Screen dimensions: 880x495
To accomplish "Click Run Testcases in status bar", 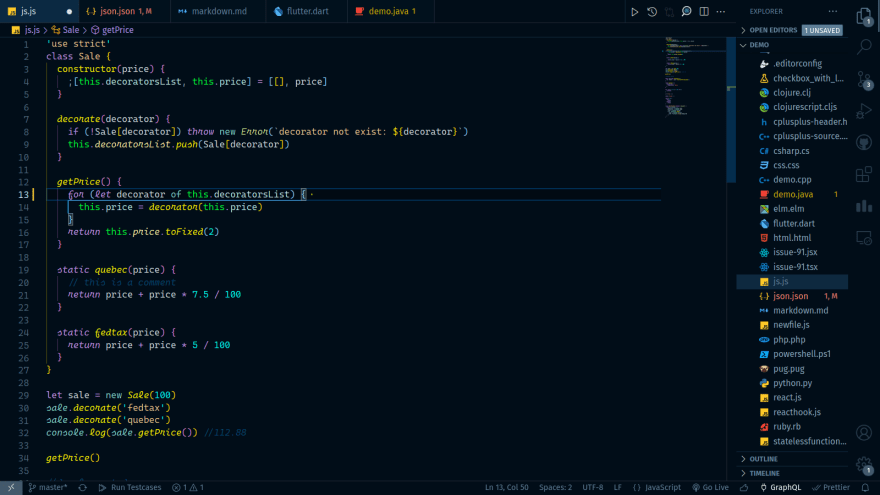I will coord(130,488).
